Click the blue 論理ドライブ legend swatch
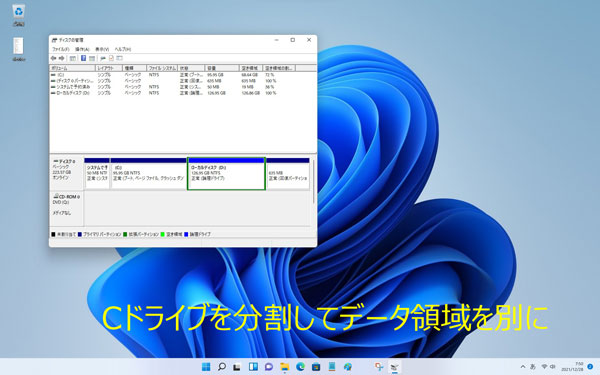Screen dimensions: 600x375 tap(186, 234)
